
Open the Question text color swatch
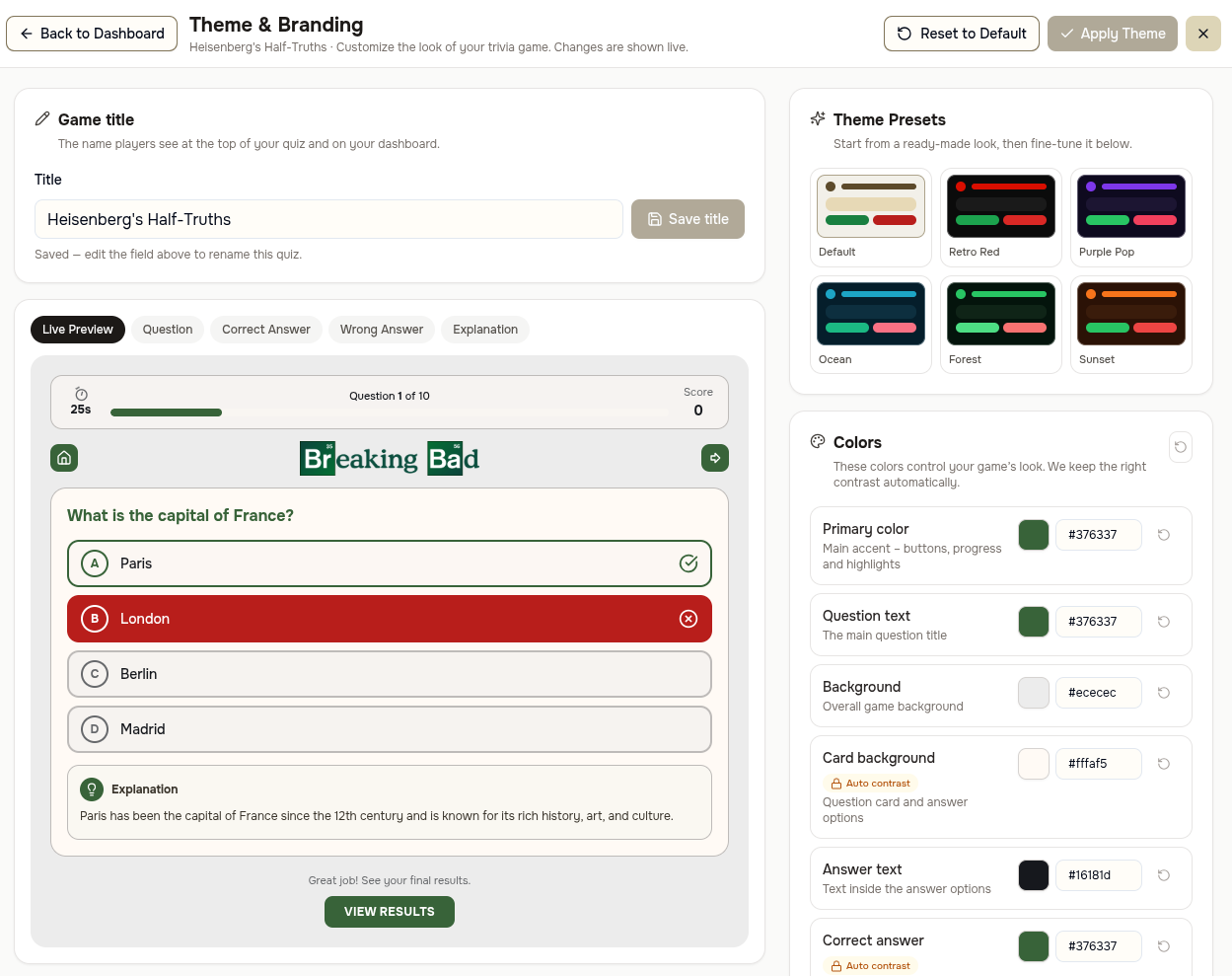[1034, 622]
